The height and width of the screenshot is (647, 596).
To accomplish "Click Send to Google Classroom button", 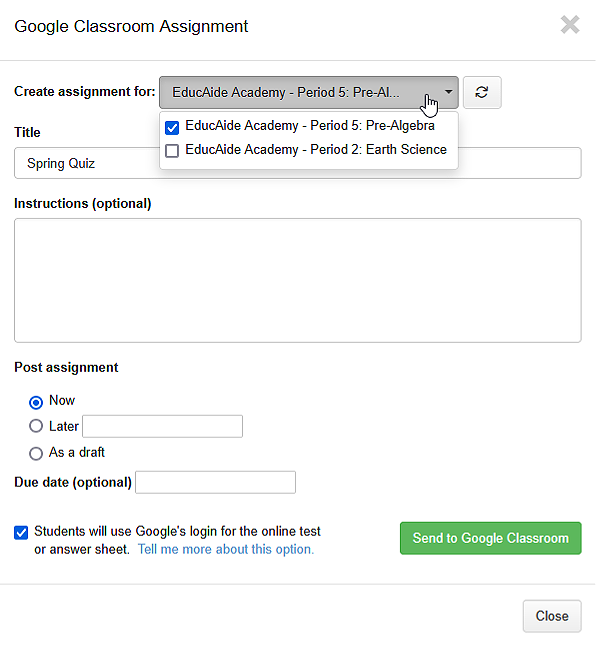I will coord(490,538).
